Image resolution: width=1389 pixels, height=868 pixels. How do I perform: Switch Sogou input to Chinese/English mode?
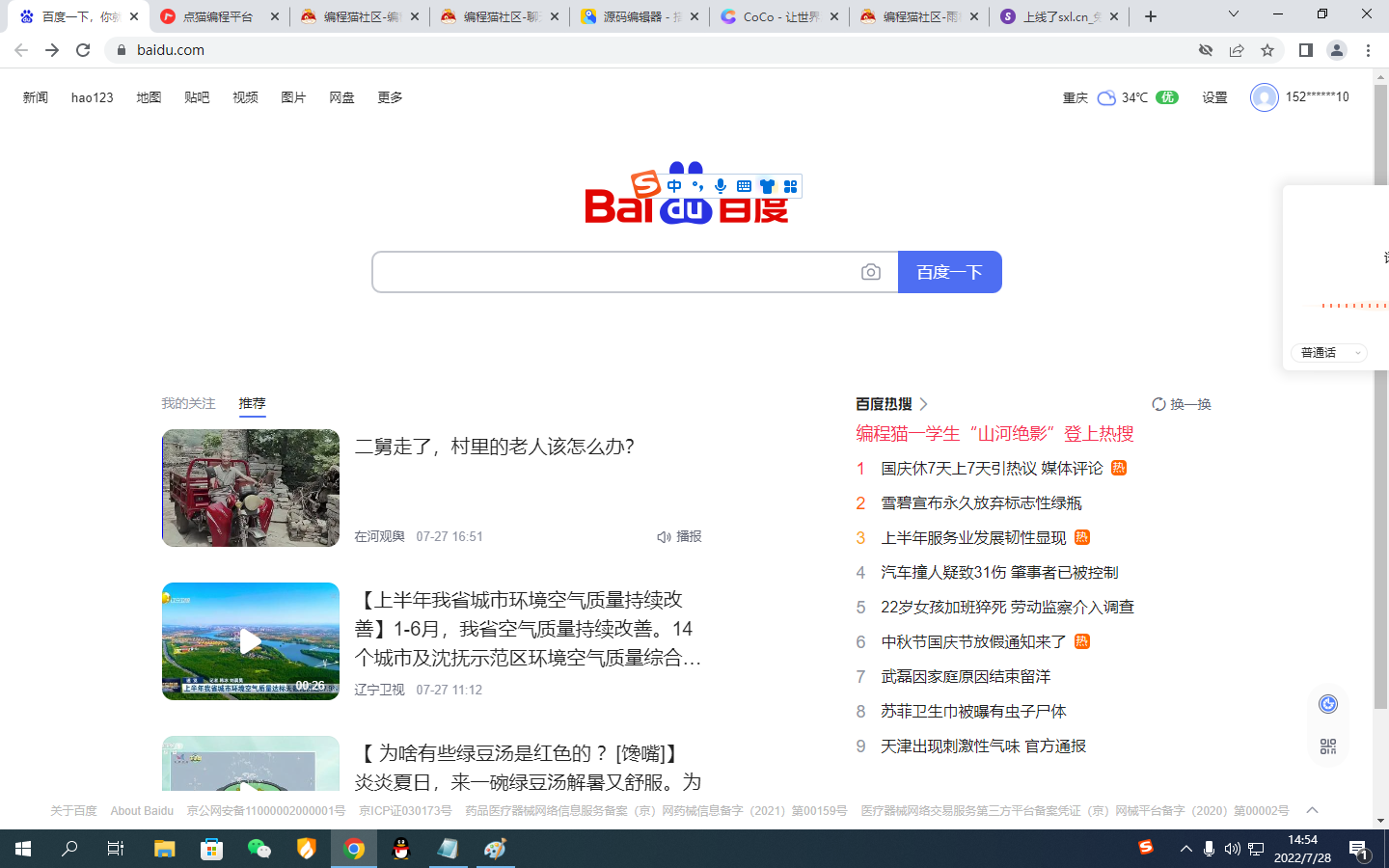(674, 186)
